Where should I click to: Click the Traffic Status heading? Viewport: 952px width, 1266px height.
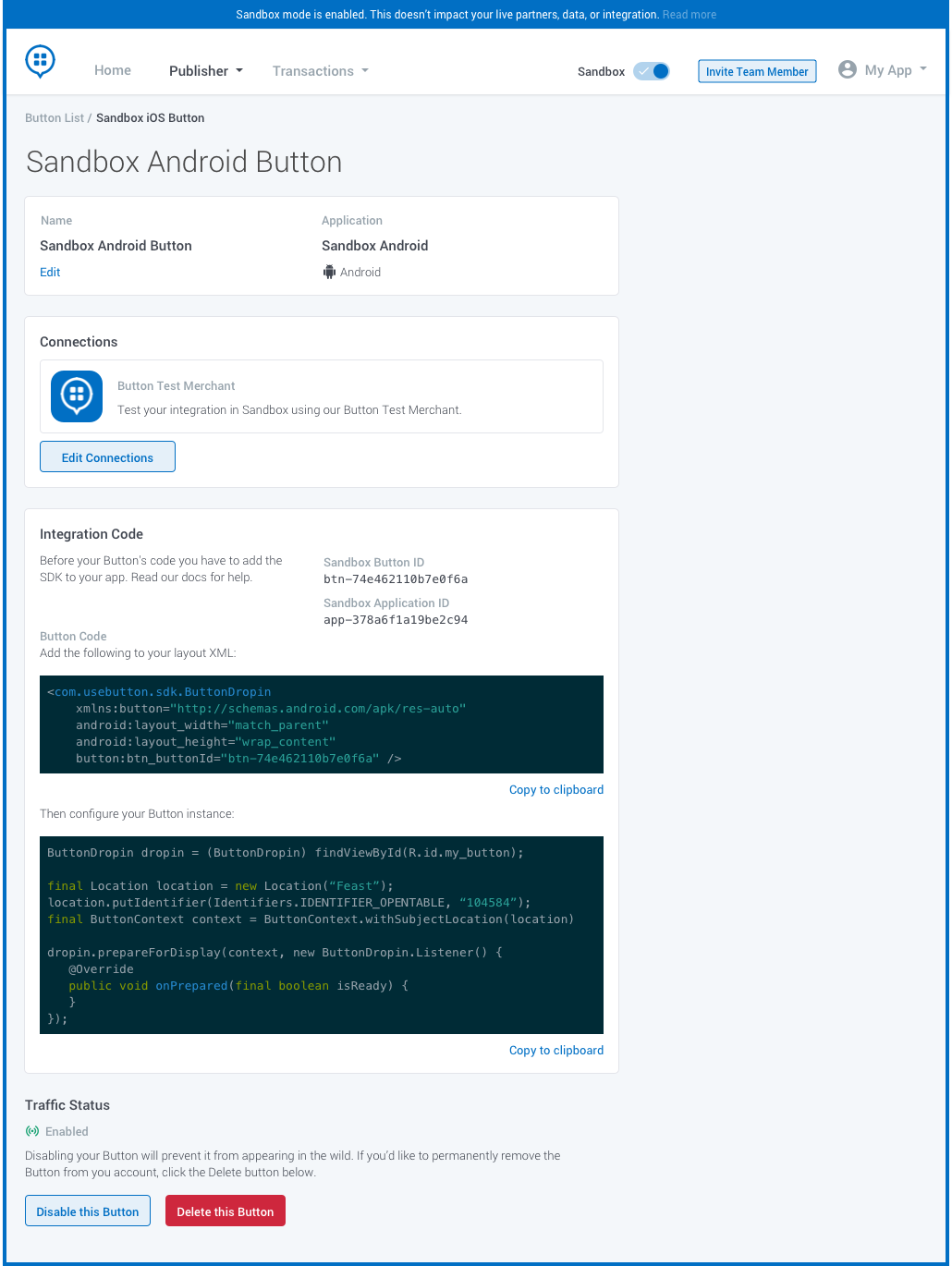coord(67,1105)
